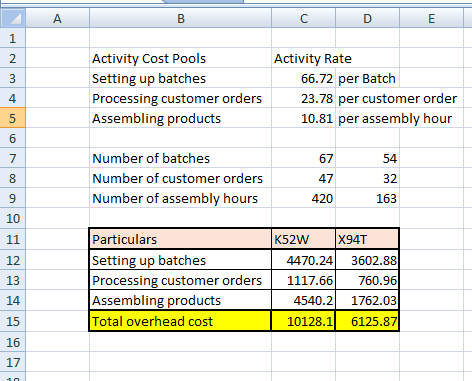
Task: Select row 2 header
Action: (x=13, y=58)
